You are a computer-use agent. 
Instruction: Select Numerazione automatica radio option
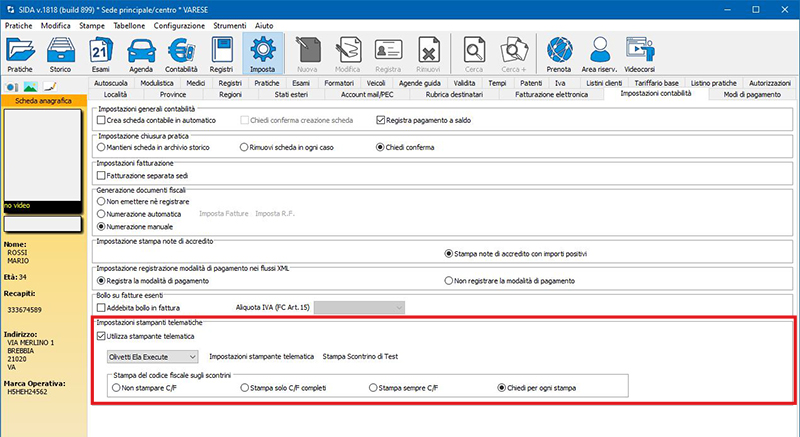pyautogui.click(x=102, y=213)
